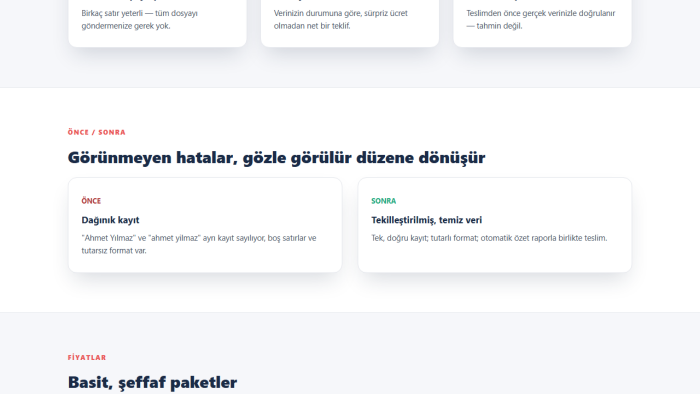Click the FİYATLAR section label

pyautogui.click(x=87, y=357)
